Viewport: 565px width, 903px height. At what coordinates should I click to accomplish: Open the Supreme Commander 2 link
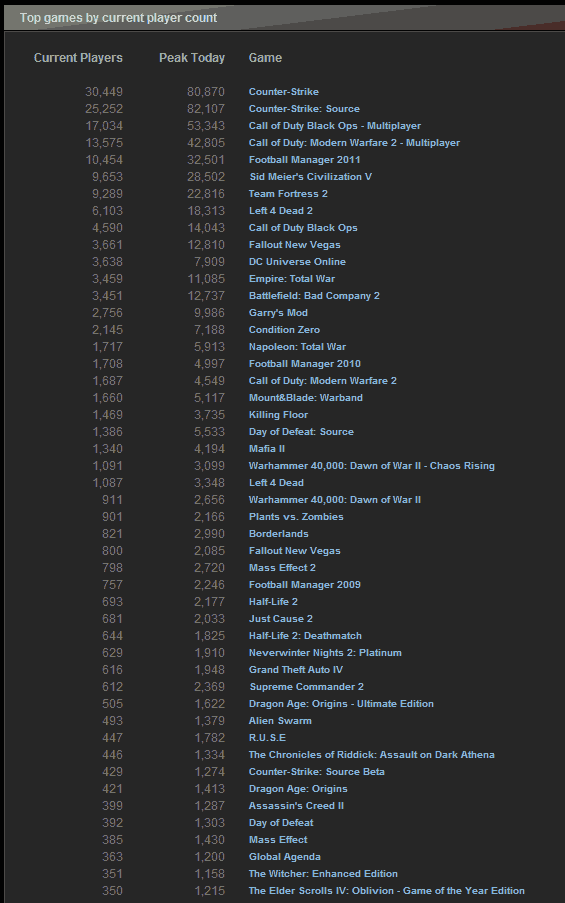point(306,686)
